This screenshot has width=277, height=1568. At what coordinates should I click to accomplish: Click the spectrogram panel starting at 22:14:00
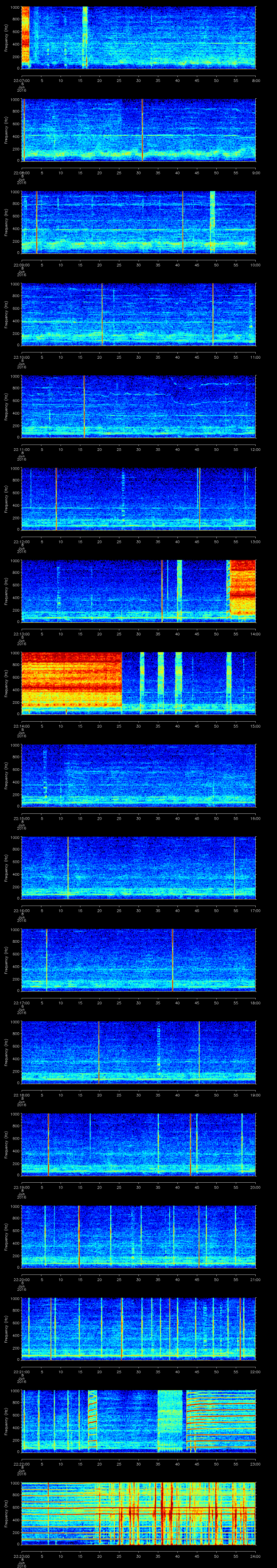click(x=139, y=683)
